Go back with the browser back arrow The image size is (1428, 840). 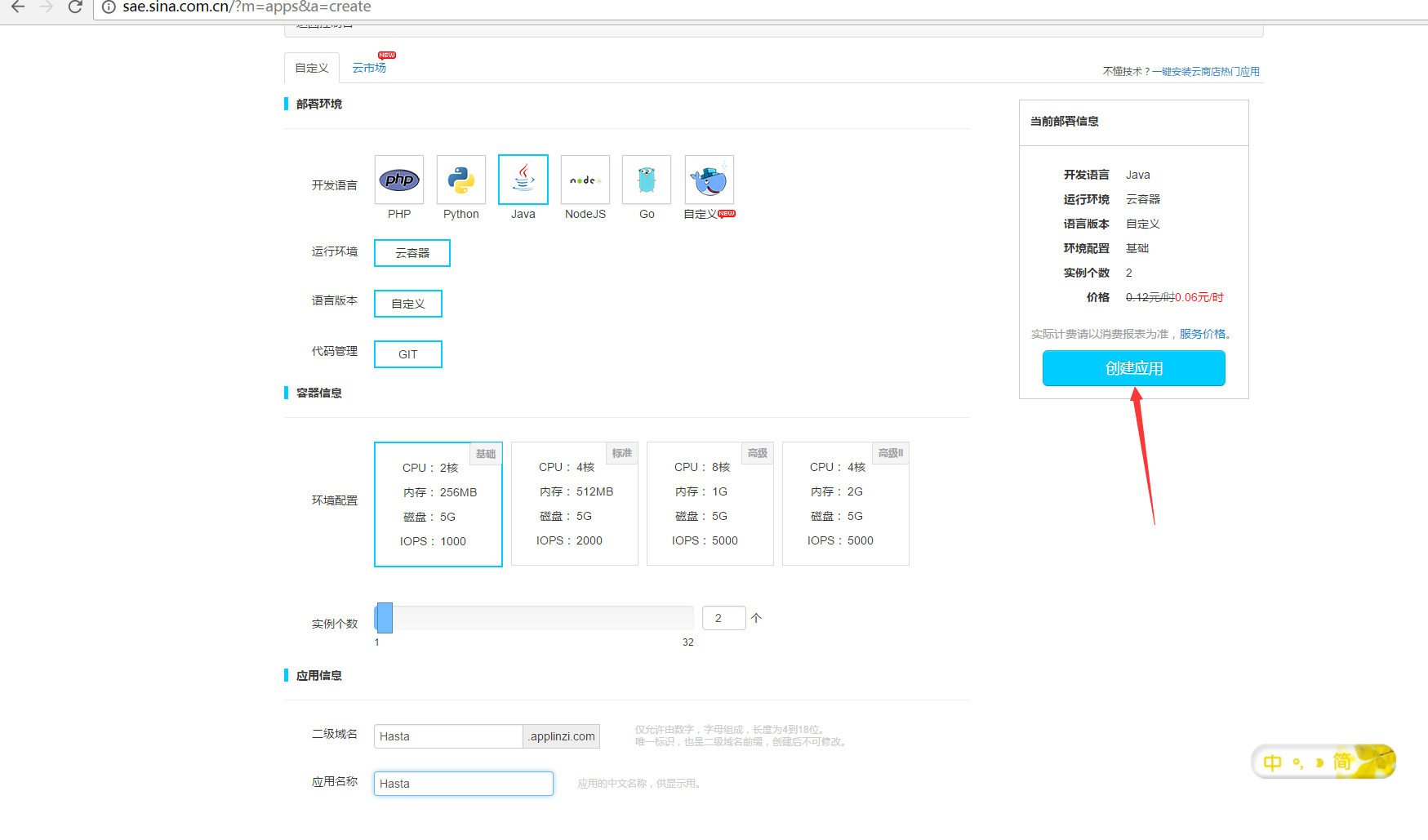click(18, 7)
